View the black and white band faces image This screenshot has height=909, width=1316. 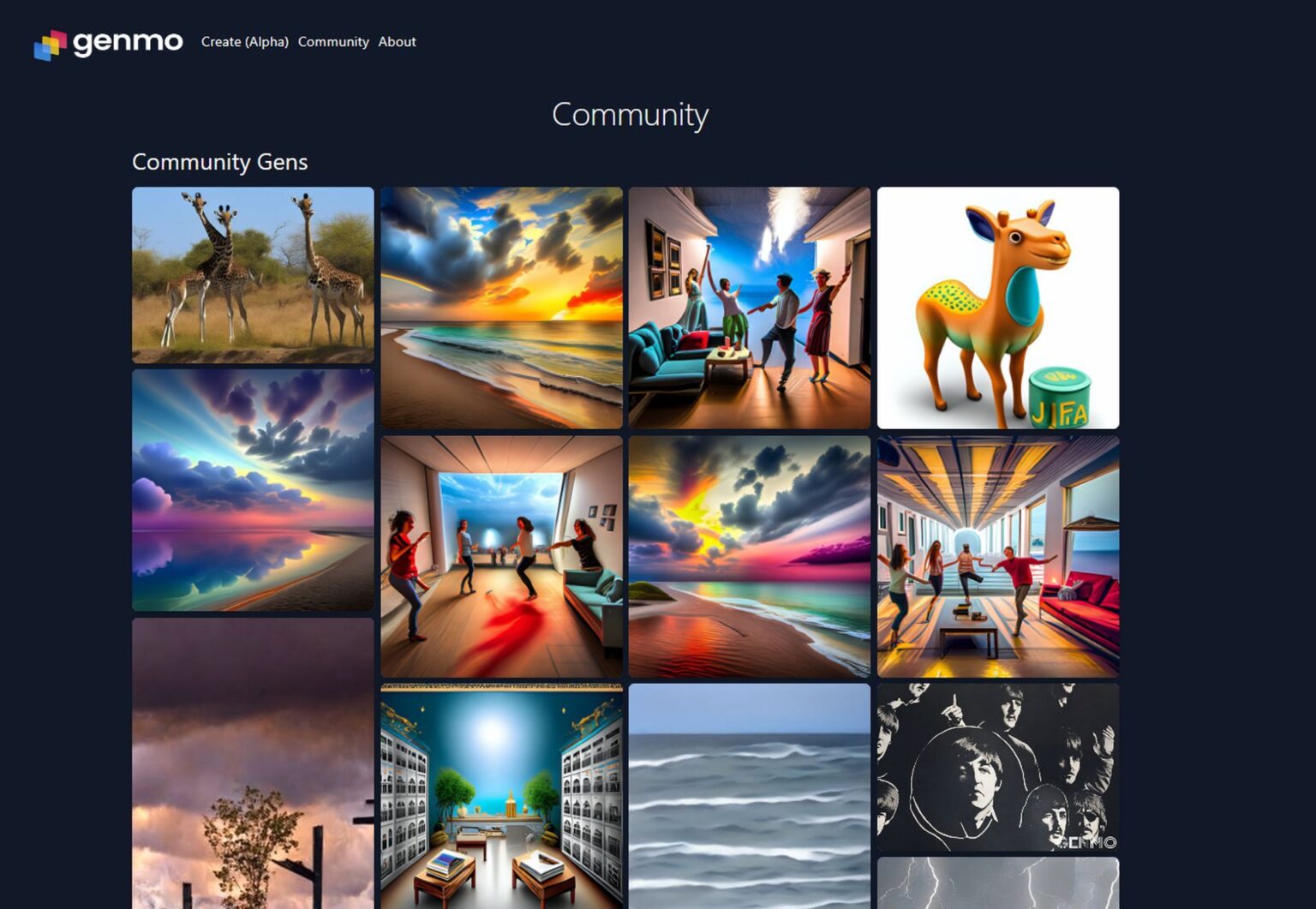coord(997,767)
